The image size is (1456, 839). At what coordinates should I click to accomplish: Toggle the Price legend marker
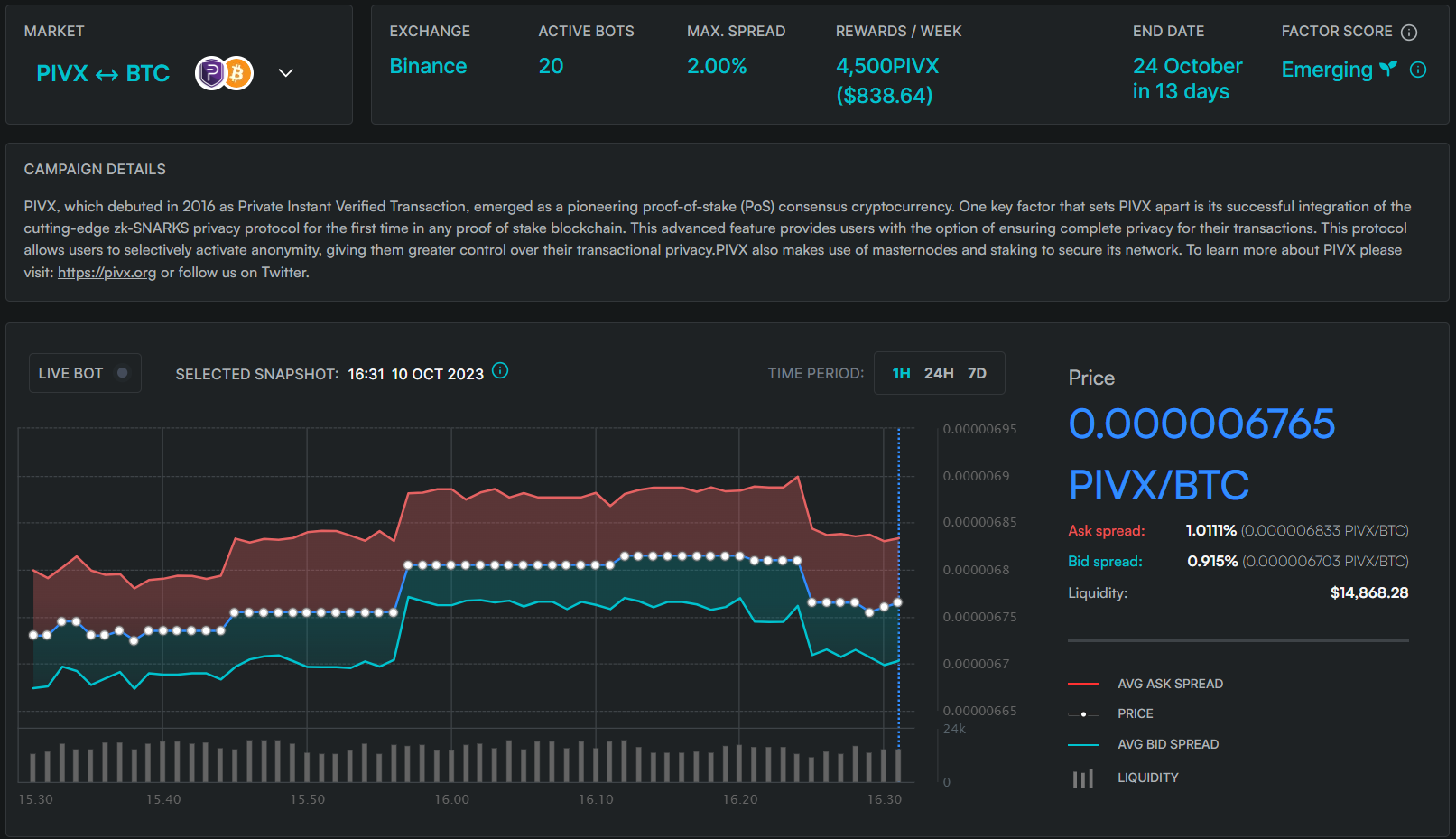click(x=1083, y=713)
